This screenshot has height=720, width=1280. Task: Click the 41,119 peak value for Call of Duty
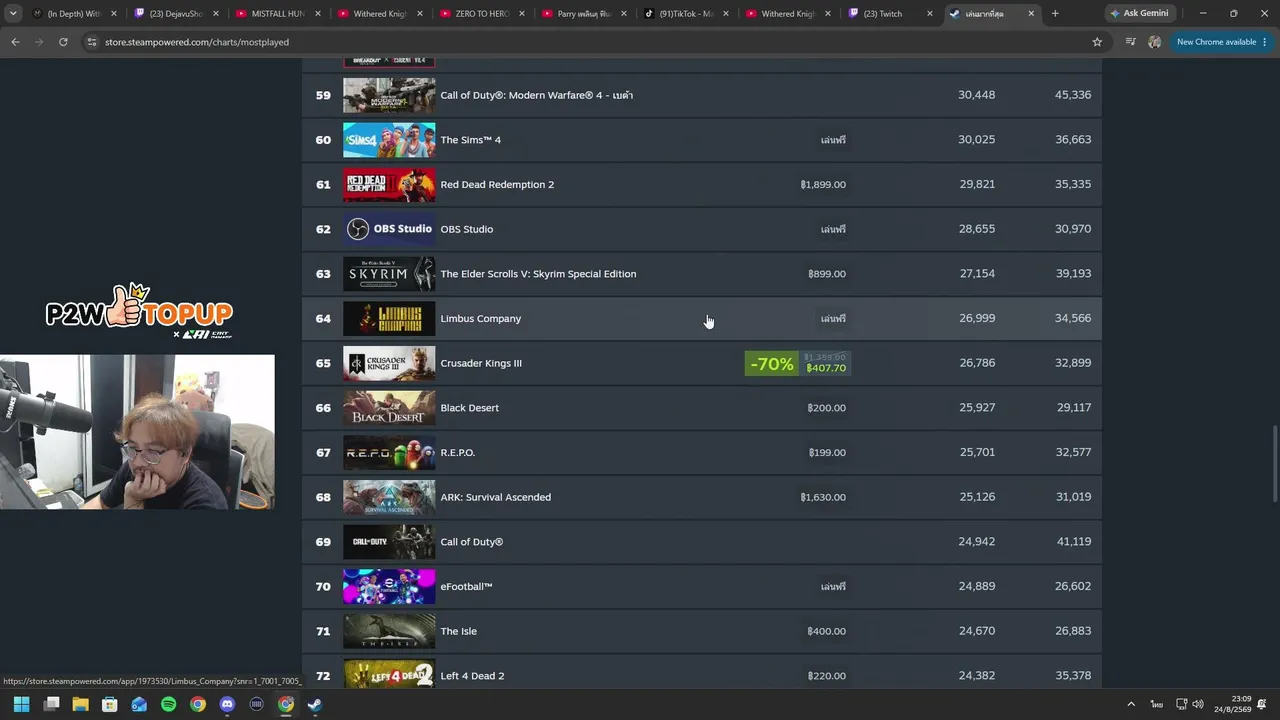[x=1073, y=542]
